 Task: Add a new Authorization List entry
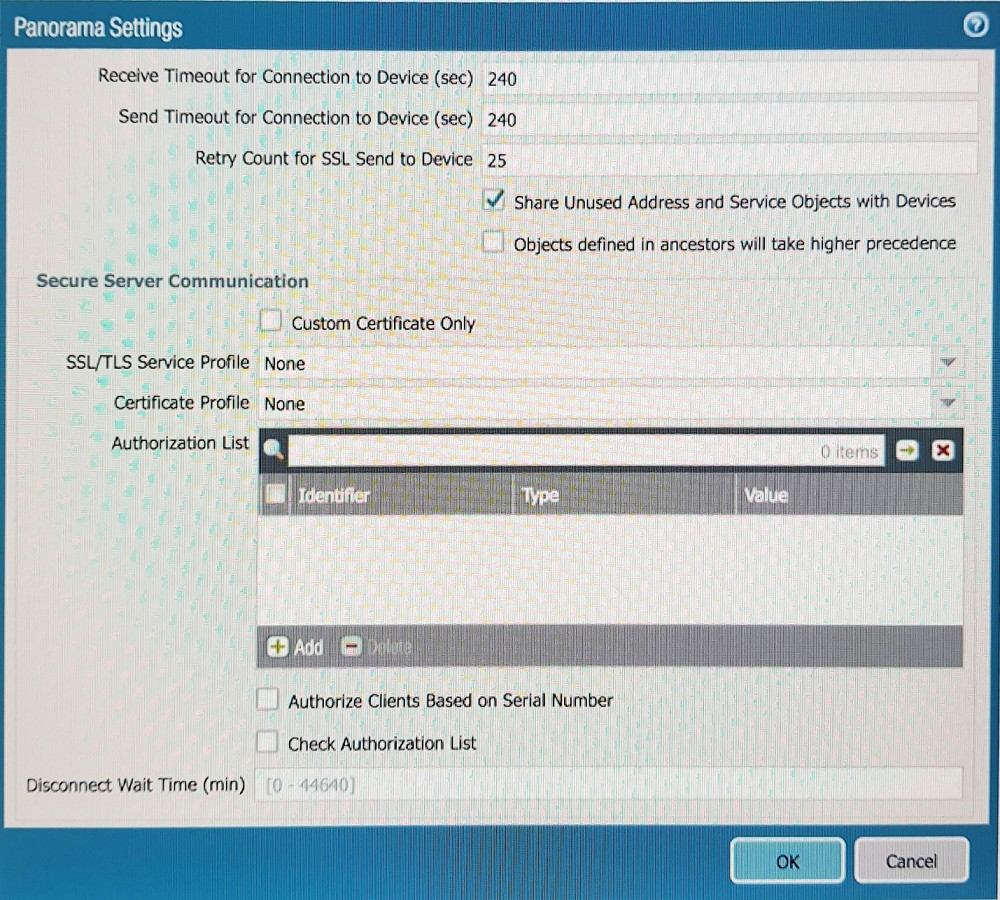tap(295, 647)
